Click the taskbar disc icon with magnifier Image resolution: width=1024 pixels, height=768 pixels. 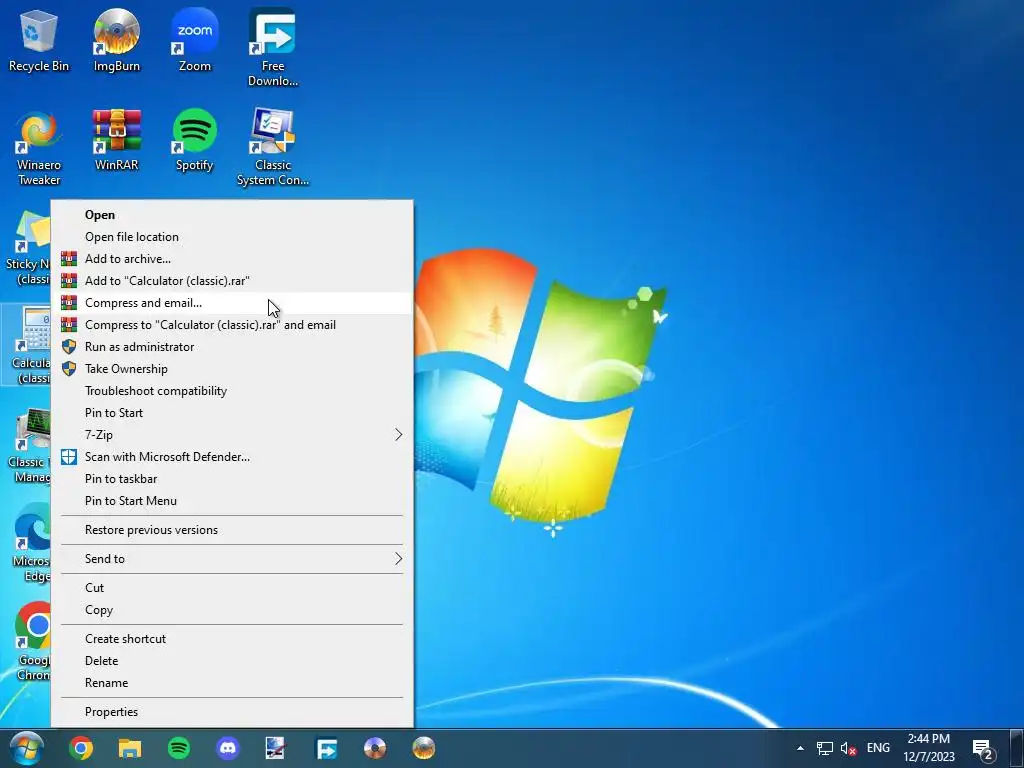pyautogui.click(x=375, y=748)
